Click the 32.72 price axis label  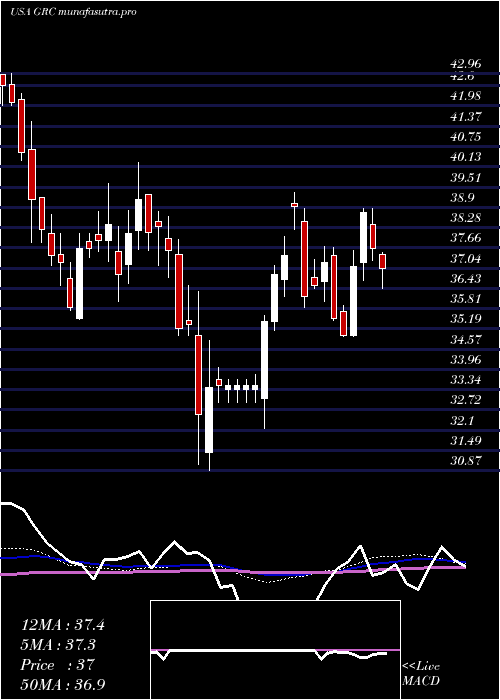(466, 400)
